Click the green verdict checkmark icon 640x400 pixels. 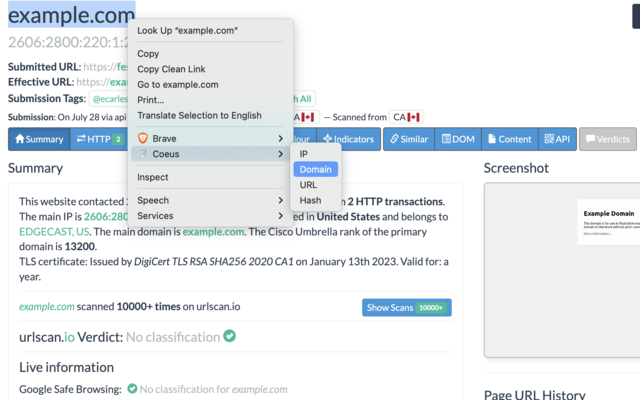pyautogui.click(x=229, y=336)
